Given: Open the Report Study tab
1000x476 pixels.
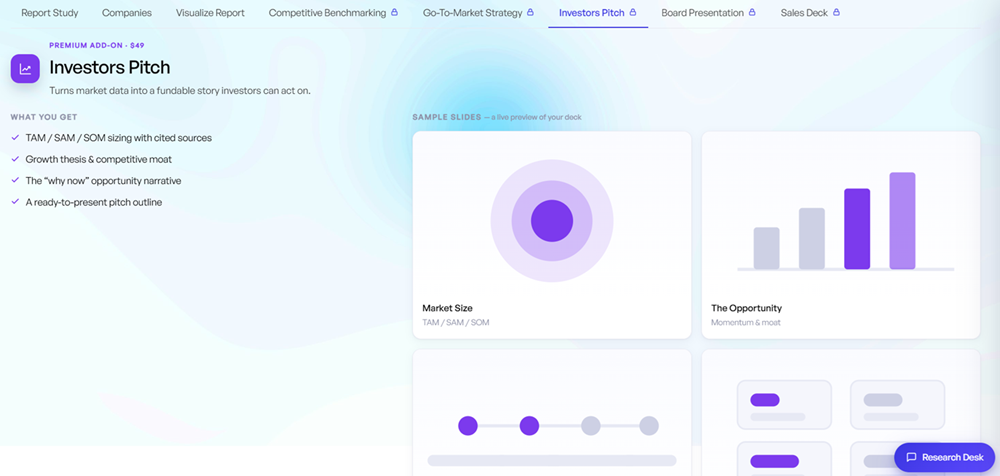Looking at the screenshot, I should coord(50,13).
